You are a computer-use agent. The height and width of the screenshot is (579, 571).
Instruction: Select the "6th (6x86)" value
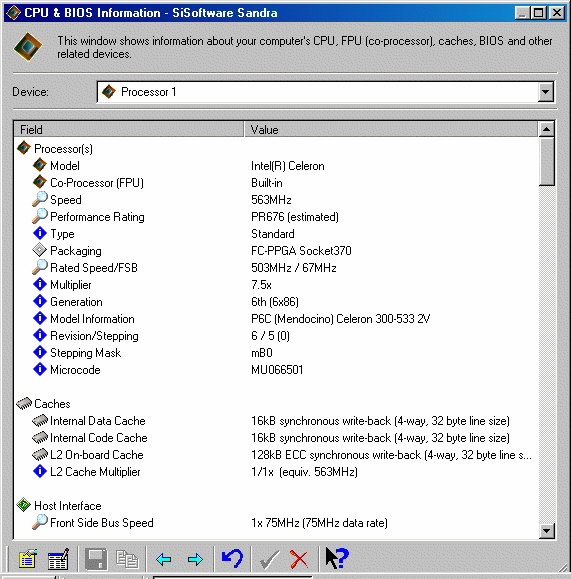[x=275, y=302]
